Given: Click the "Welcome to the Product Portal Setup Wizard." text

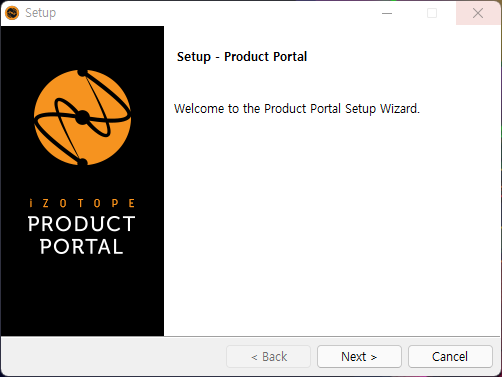Looking at the screenshot, I should coord(297,109).
